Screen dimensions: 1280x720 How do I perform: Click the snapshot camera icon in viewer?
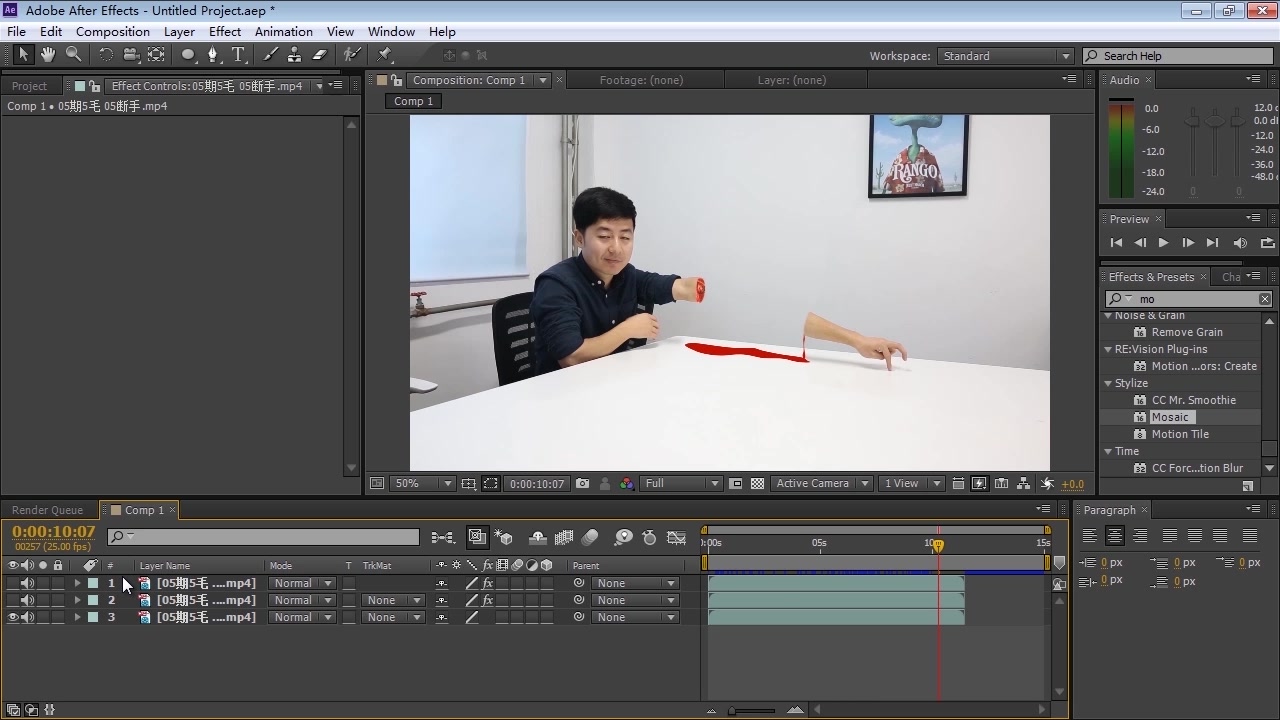pyautogui.click(x=582, y=483)
